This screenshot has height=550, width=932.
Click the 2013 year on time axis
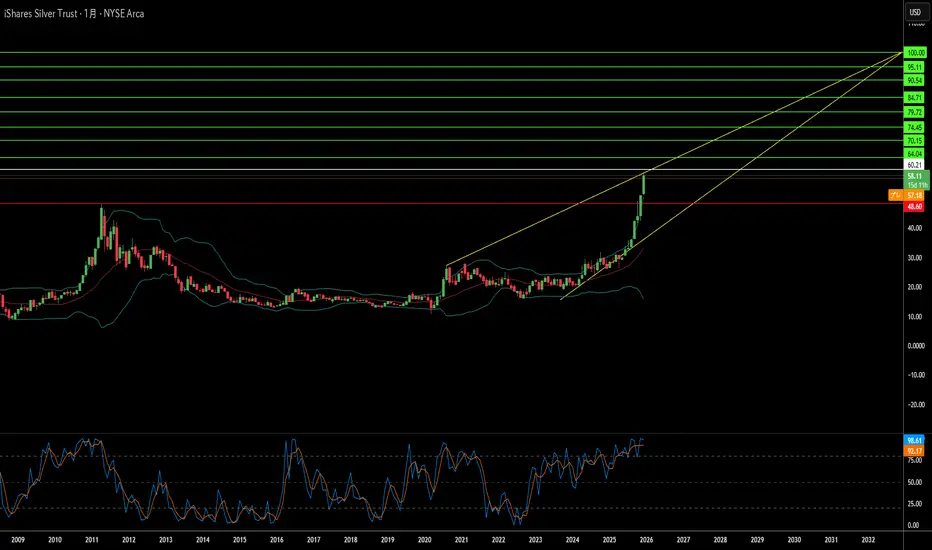pos(166,540)
